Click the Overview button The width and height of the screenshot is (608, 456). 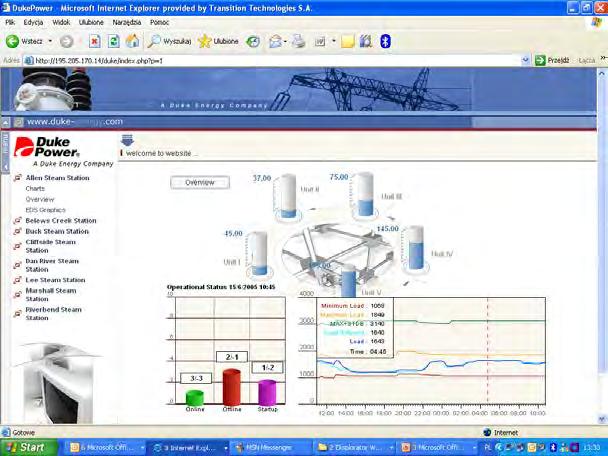pyautogui.click(x=200, y=182)
